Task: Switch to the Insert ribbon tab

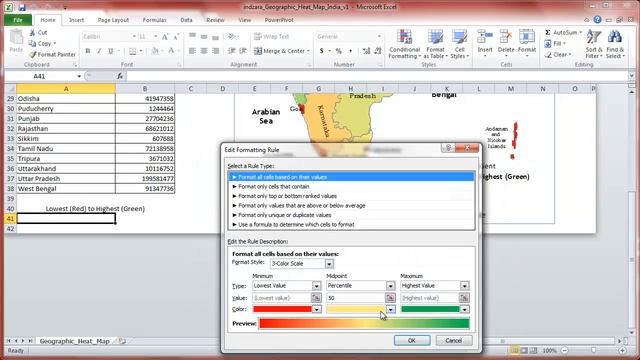Action: pyautogui.click(x=76, y=20)
